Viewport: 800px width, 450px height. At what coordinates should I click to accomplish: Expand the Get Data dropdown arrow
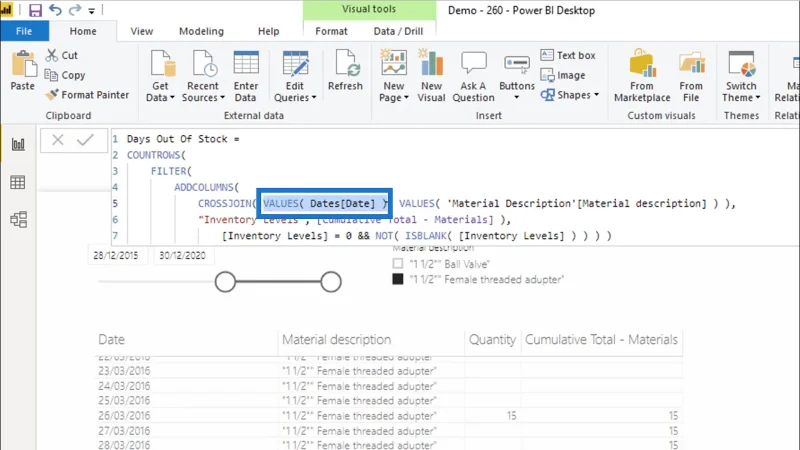[x=172, y=97]
